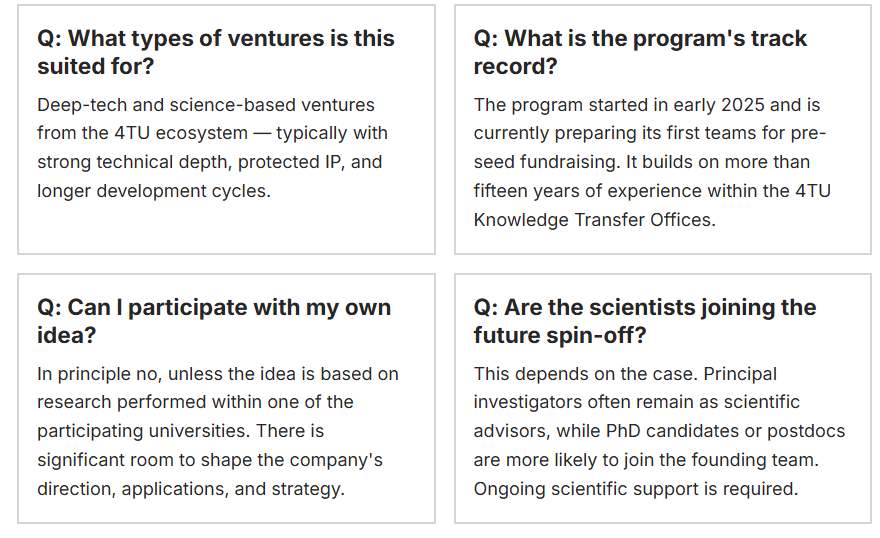Select the "Are the scientists joining" question heading
880x538 pixels.
(645, 321)
